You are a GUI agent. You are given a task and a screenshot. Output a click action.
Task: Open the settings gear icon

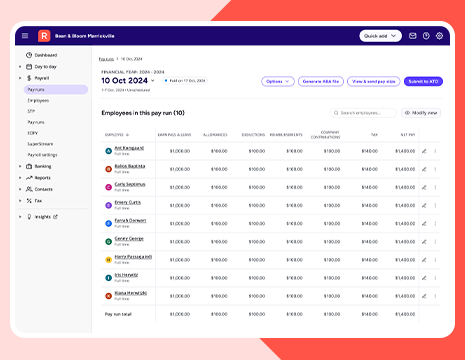pos(439,36)
